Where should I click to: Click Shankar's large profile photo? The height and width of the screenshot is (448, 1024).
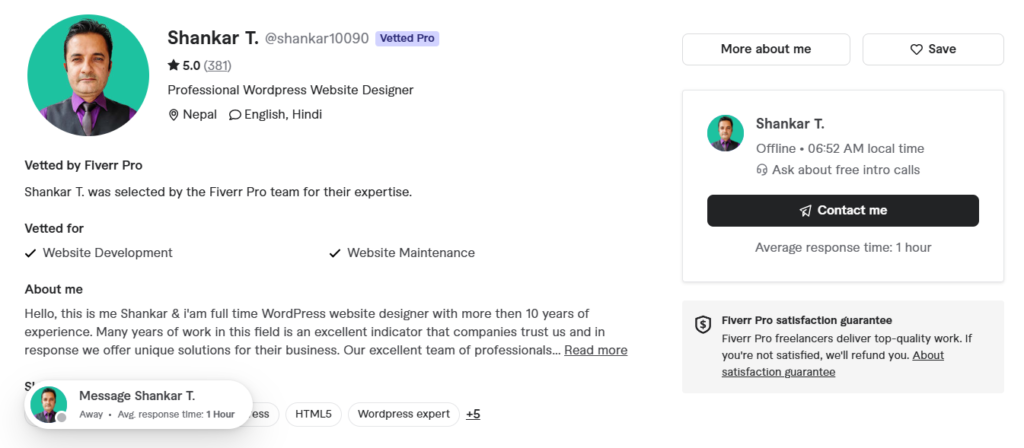pyautogui.click(x=88, y=74)
